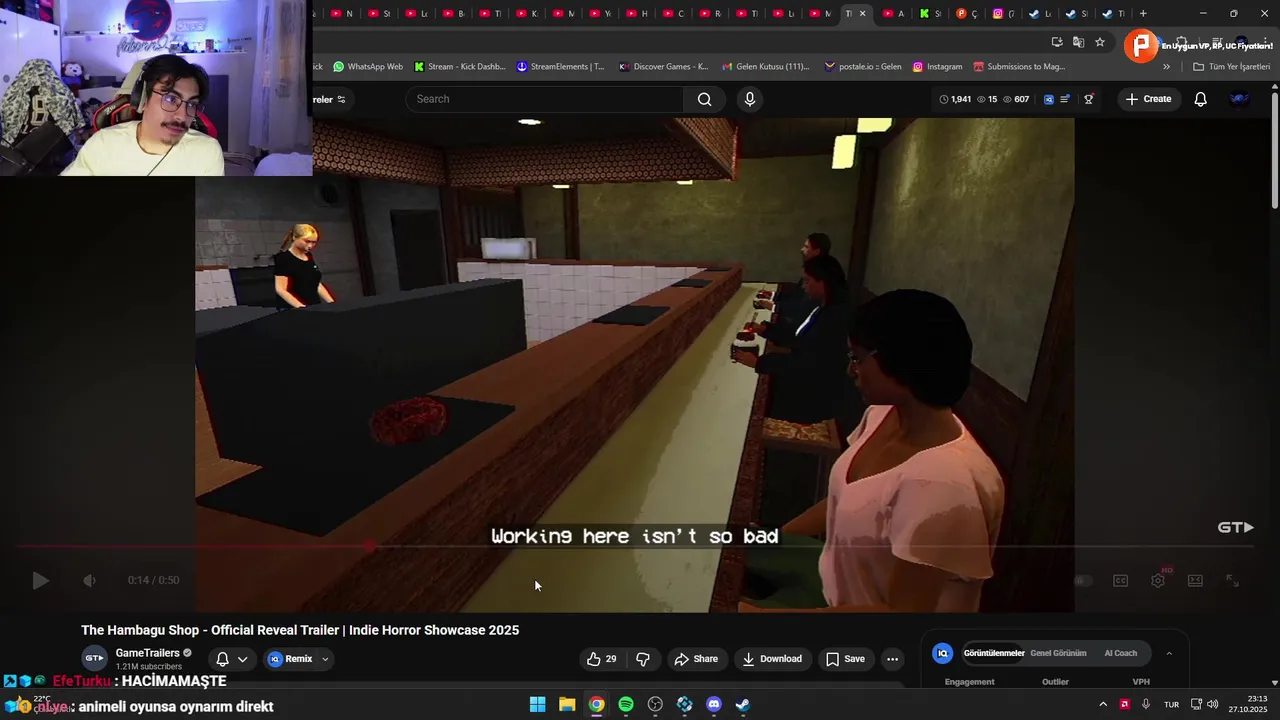Click the IQ logo in vidIQ panel
This screenshot has height=720, width=1280.
point(942,653)
